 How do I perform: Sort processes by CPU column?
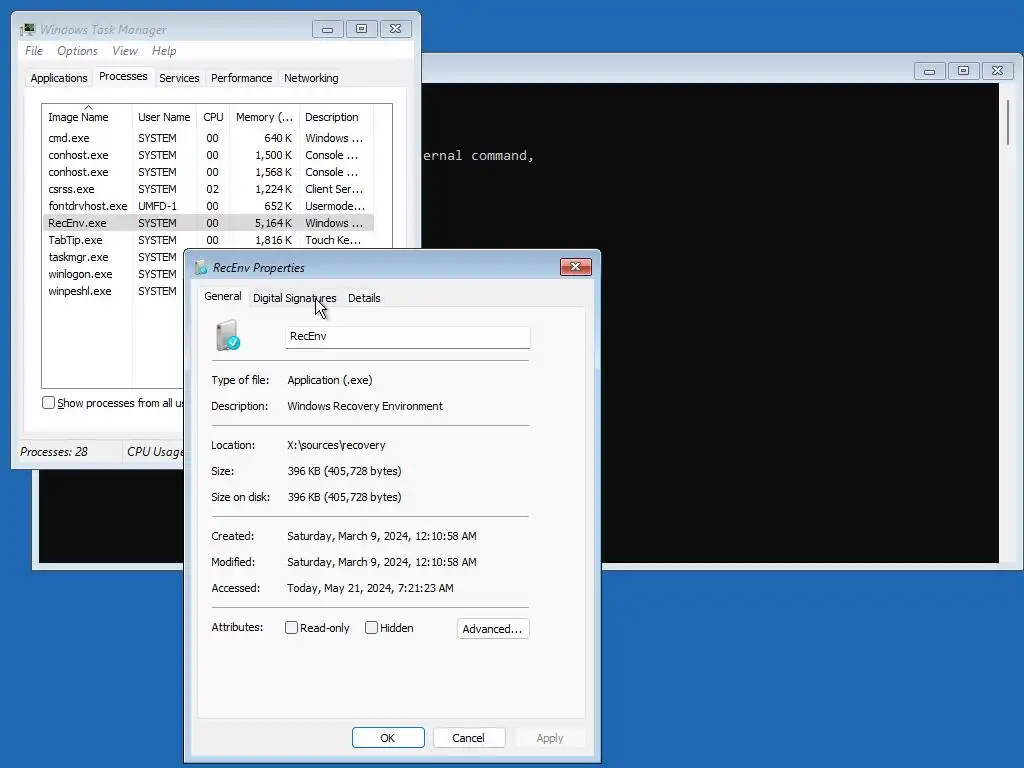pyautogui.click(x=213, y=117)
